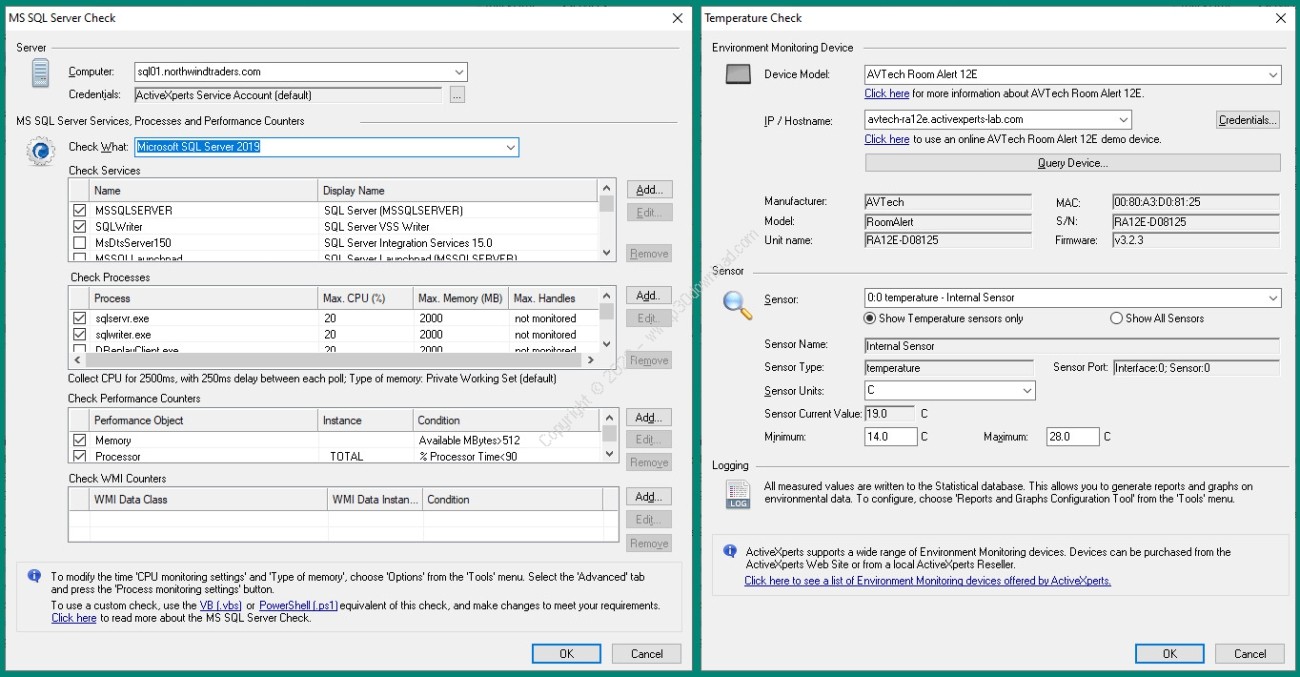Click the 'SQL Server VSS Writer' cell
Viewport: 1300px width, 677px height.
pyautogui.click(x=377, y=227)
